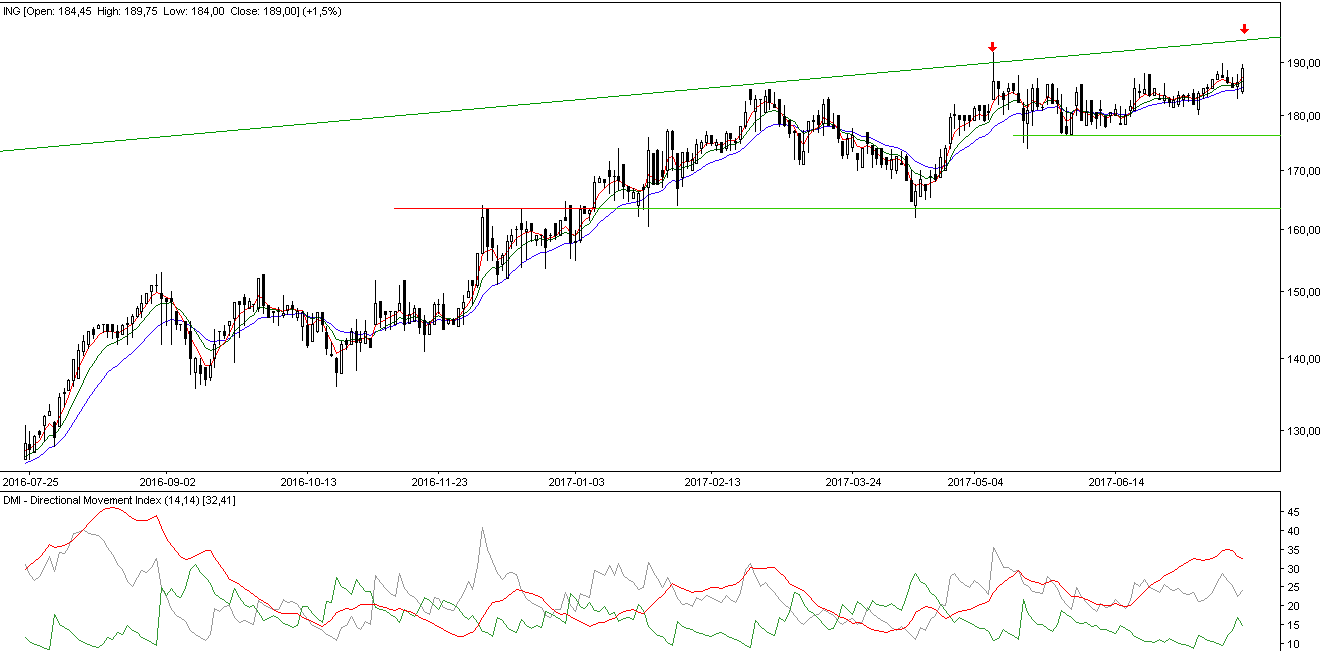Click the 10 label on DMI axis
The width and height of the screenshot is (1325, 651).
(1293, 643)
